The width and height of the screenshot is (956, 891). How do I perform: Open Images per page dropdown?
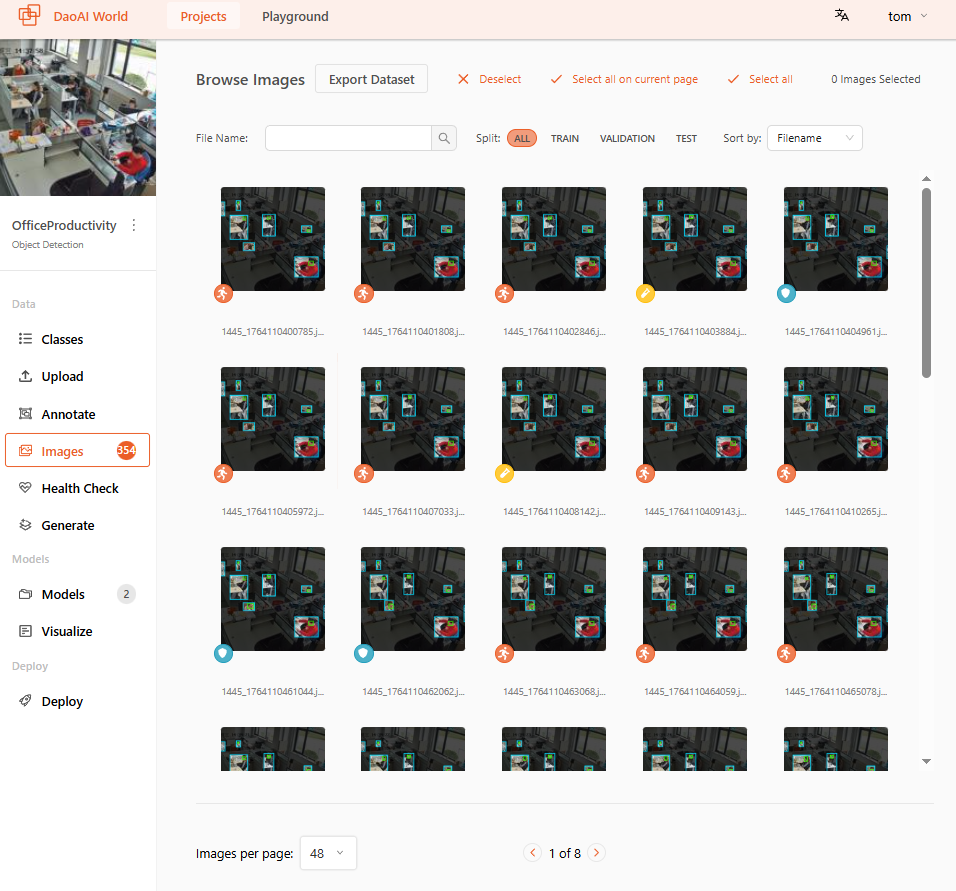pos(328,853)
